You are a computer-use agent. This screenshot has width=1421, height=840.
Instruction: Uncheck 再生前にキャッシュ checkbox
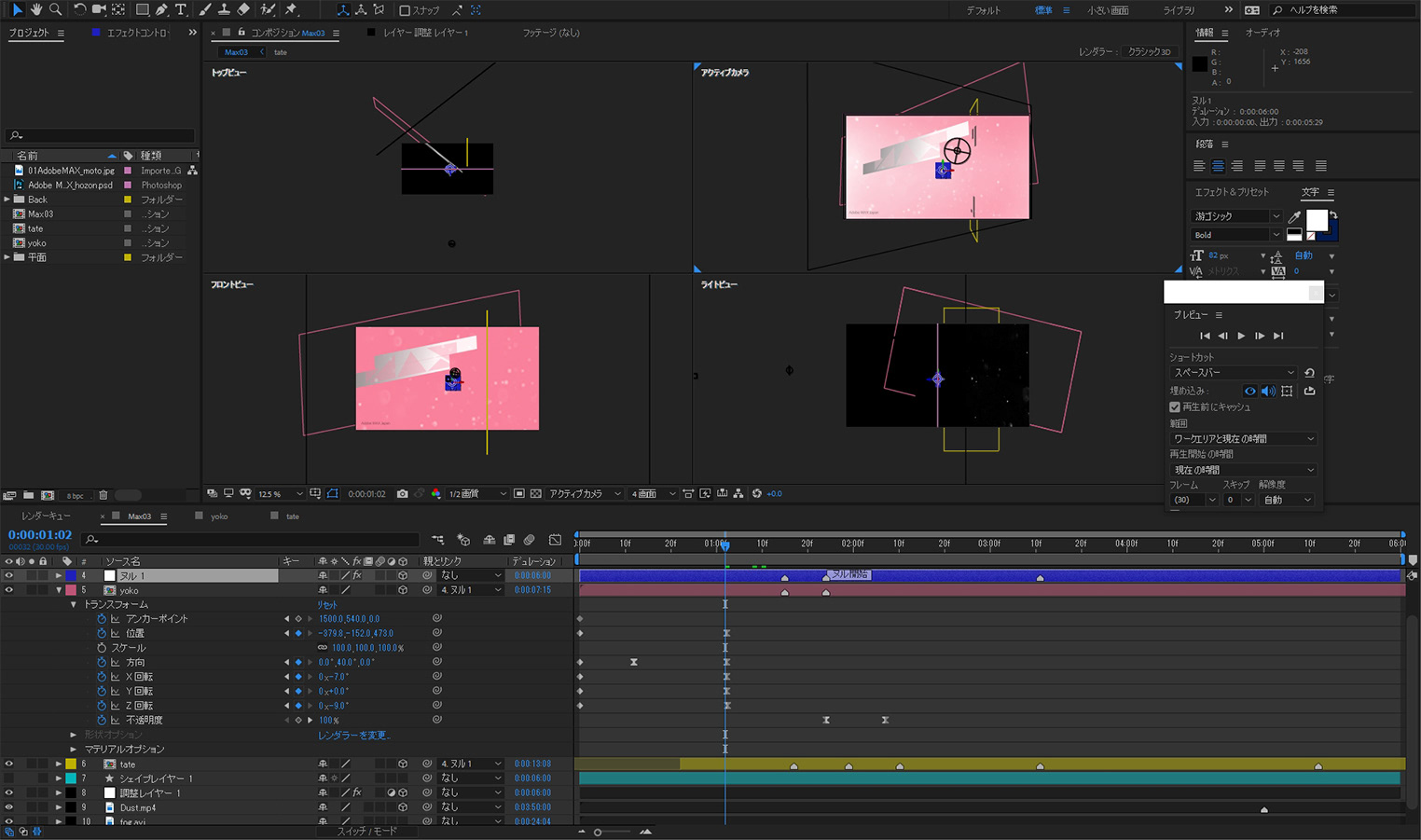point(1175,406)
